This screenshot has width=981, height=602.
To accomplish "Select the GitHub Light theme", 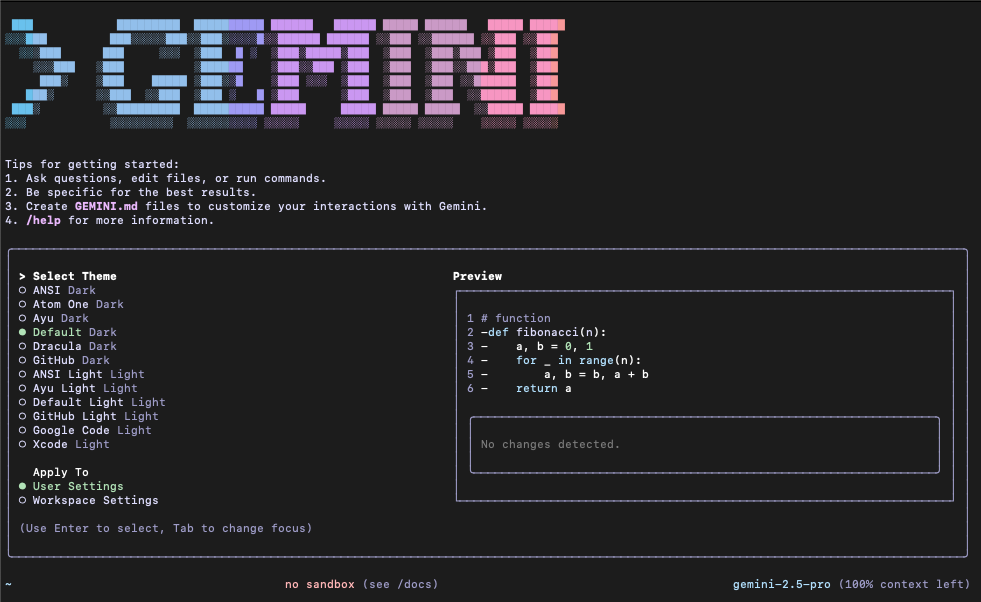I will pos(89,416).
